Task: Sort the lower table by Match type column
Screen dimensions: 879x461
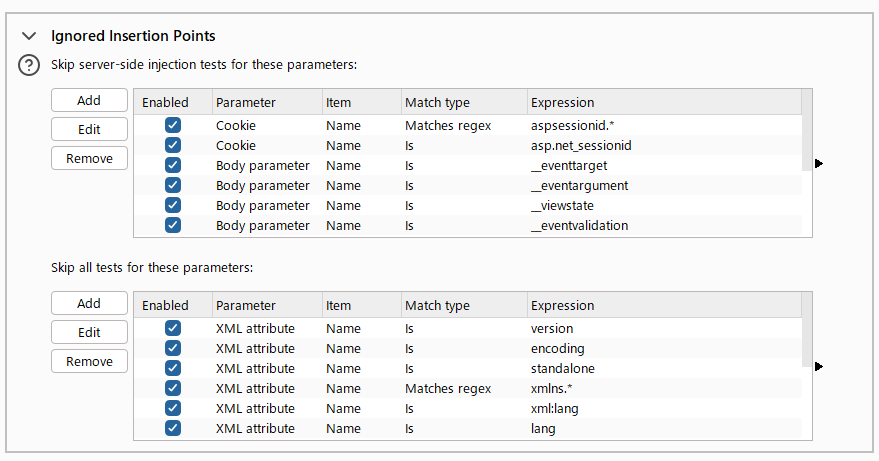Action: click(437, 305)
